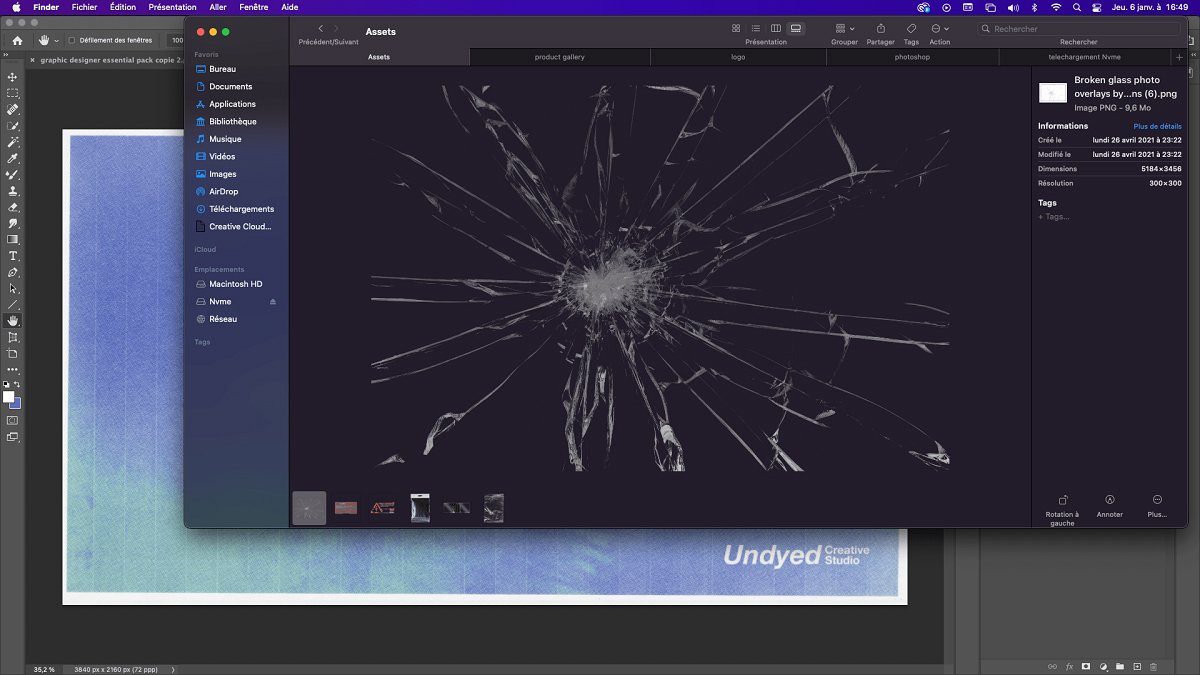Image resolution: width=1200 pixels, height=675 pixels.
Task: Switch Finder to icon grid view
Action: (736, 29)
